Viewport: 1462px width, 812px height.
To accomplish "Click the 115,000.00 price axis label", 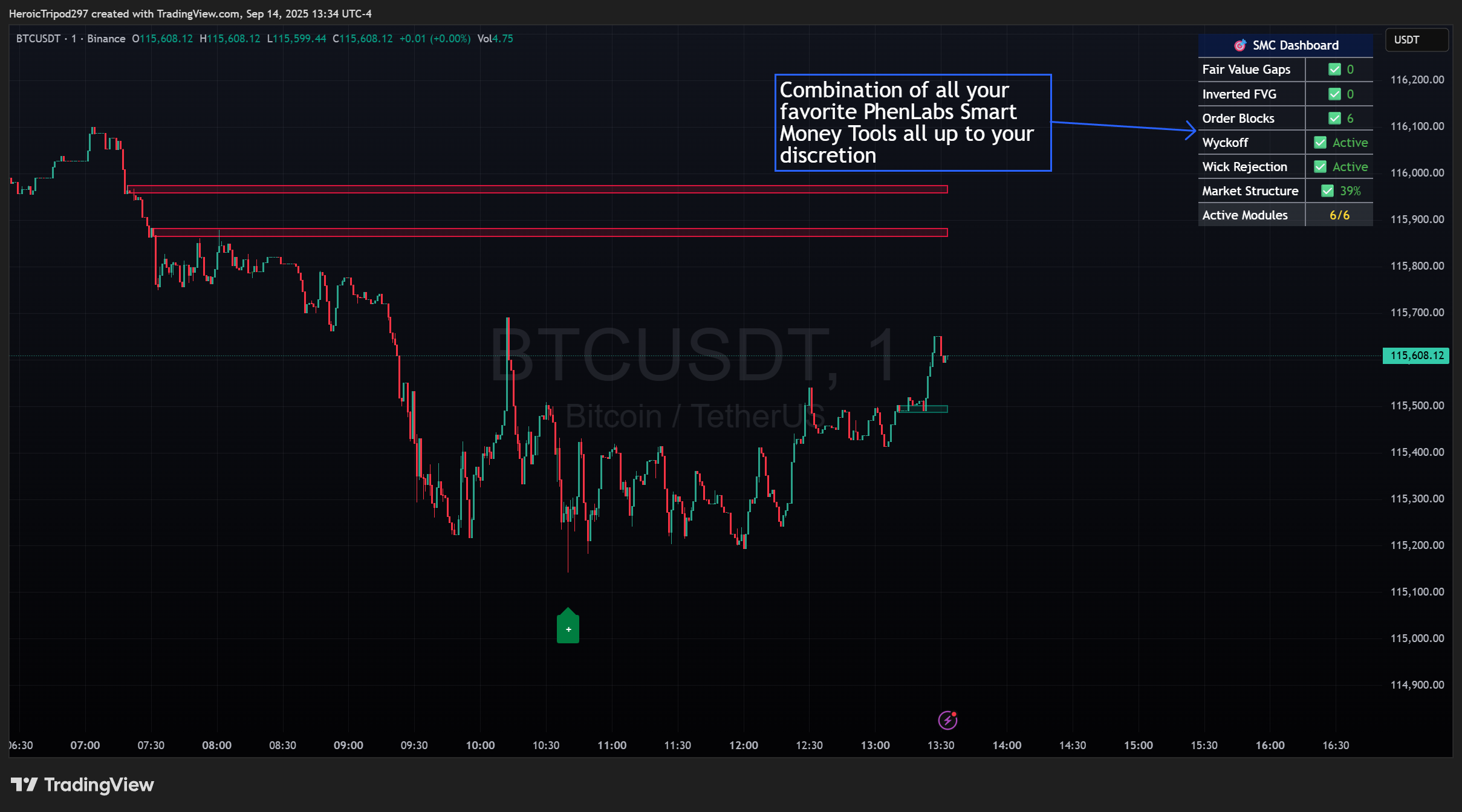I will pyautogui.click(x=1417, y=638).
